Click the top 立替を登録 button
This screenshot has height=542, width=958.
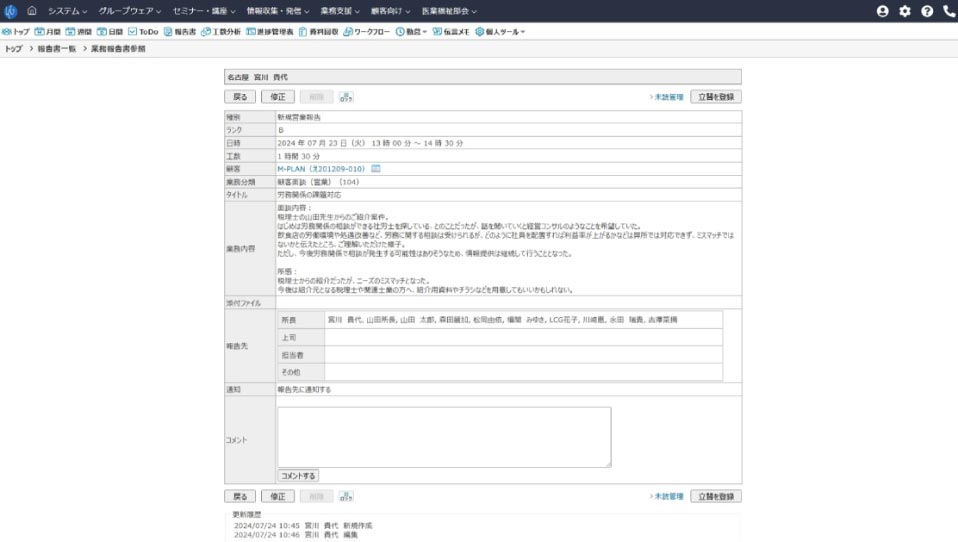coord(716,97)
